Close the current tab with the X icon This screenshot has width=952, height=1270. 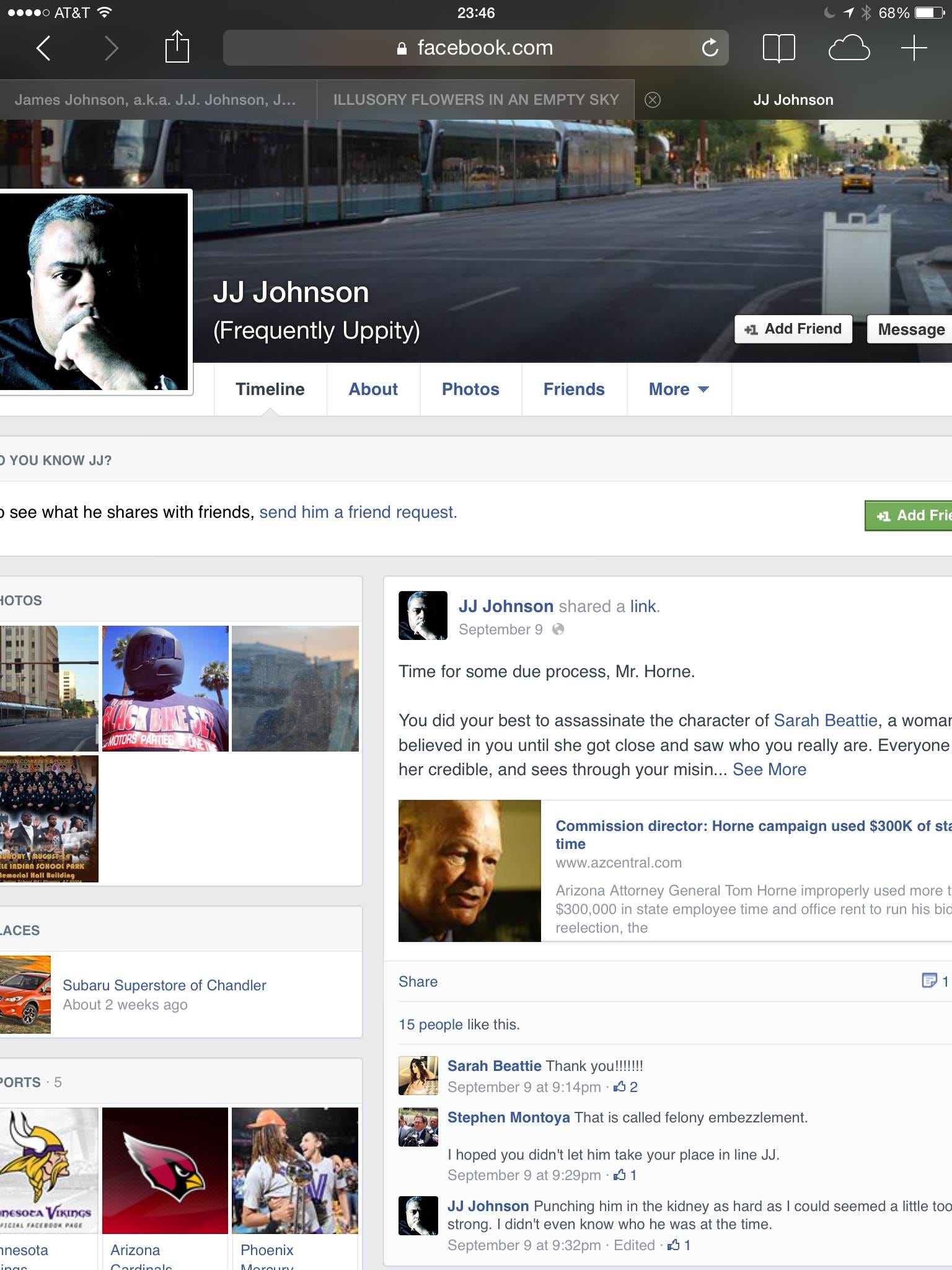[652, 100]
